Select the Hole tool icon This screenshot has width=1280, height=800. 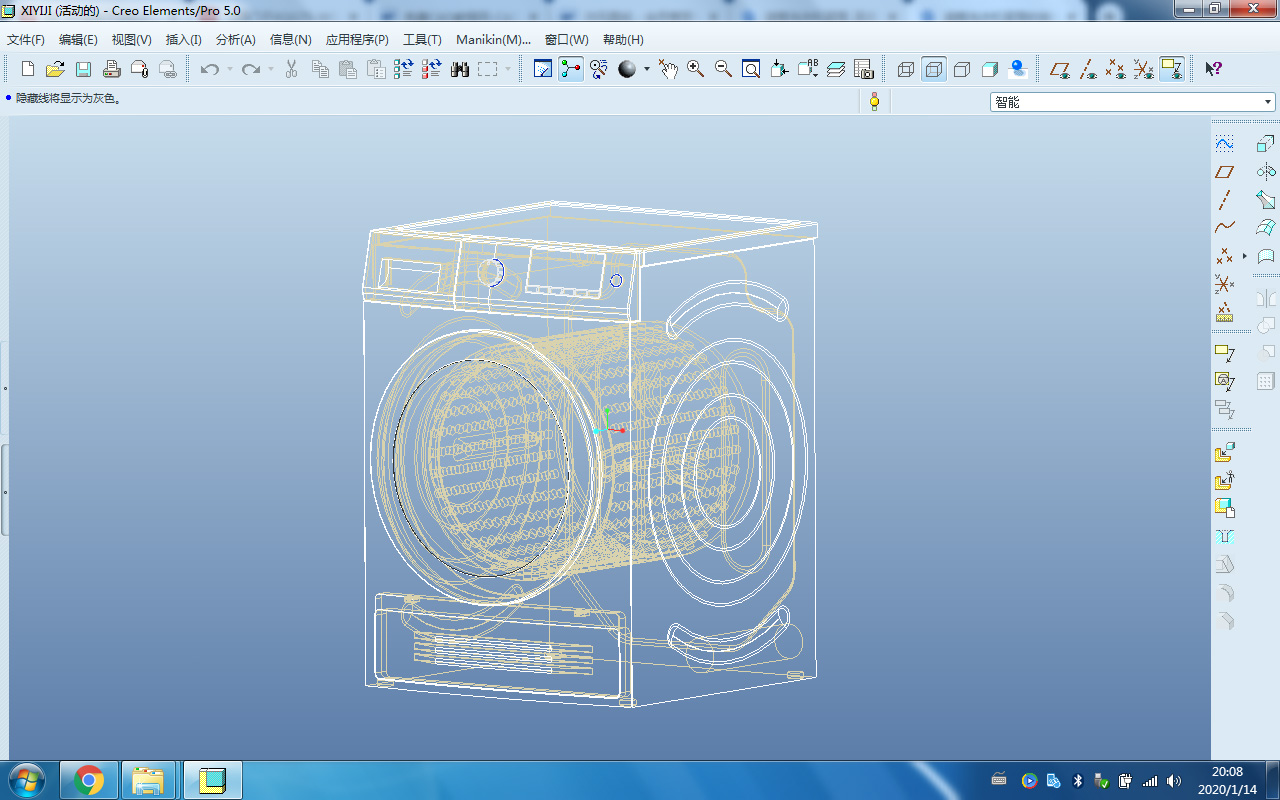pos(1224,536)
